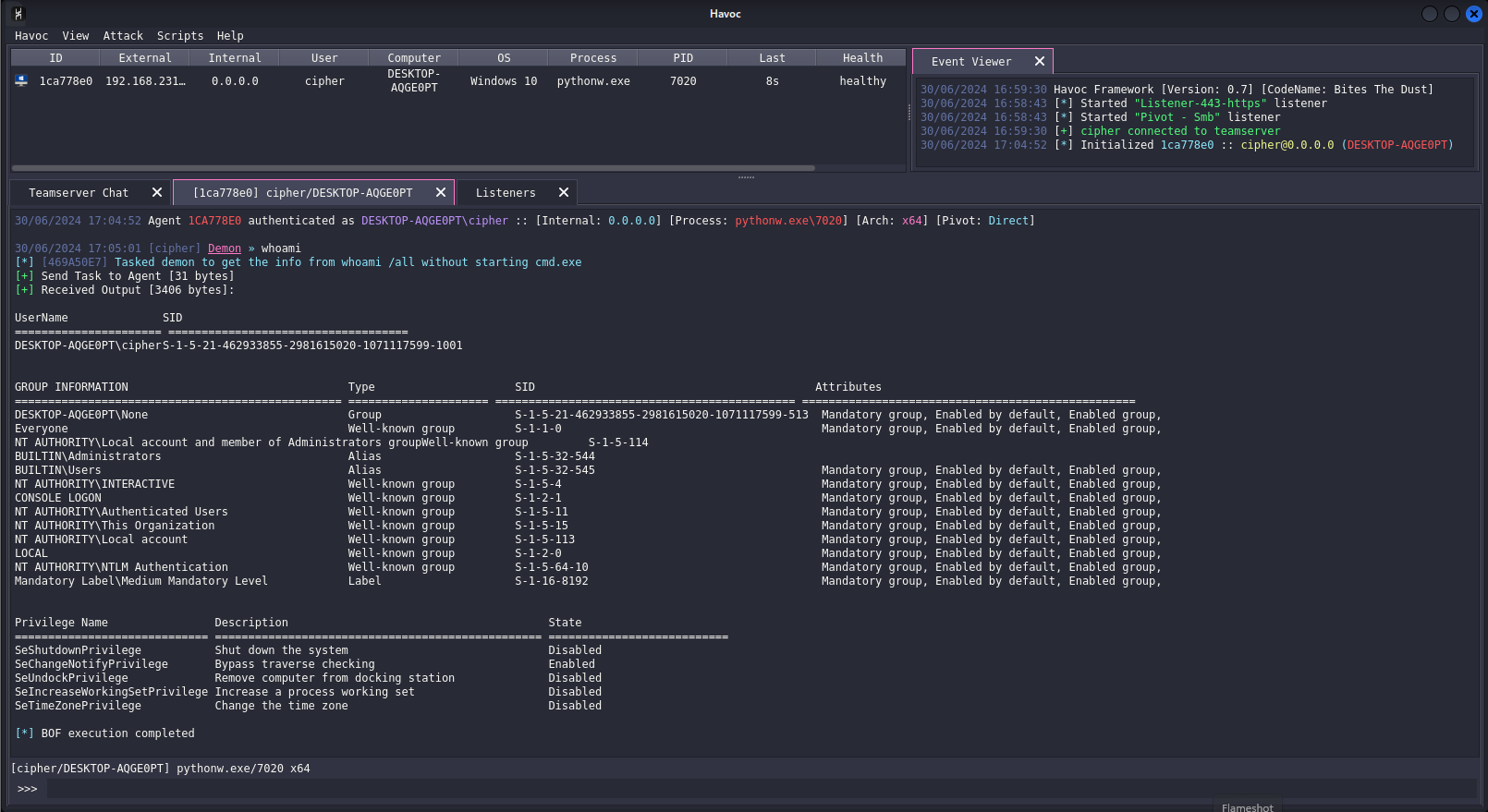The width and height of the screenshot is (1488, 812).
Task: Sort sessions by Internal column header
Action: point(235,58)
